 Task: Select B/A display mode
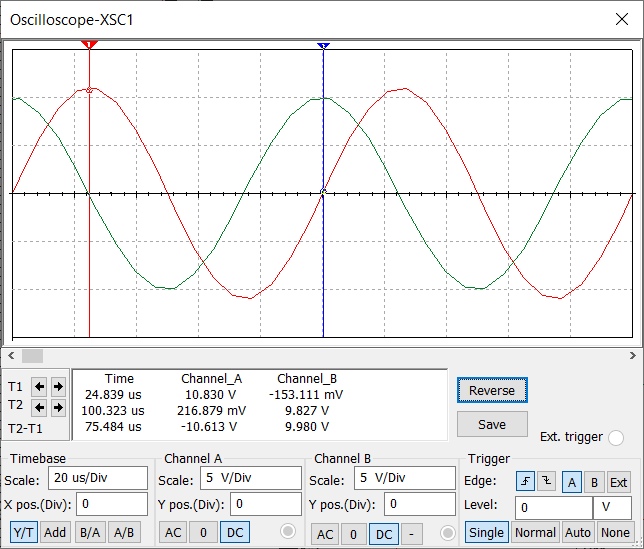coord(90,533)
